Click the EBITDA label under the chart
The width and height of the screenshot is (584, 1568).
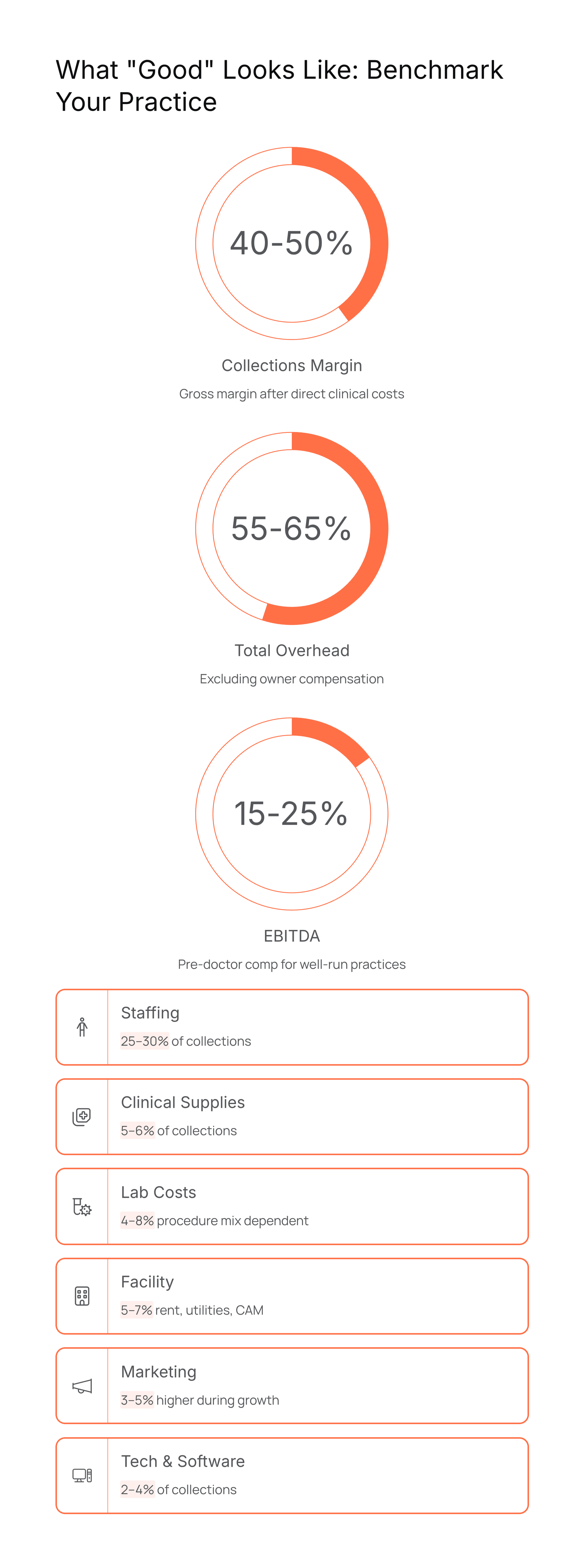click(292, 936)
